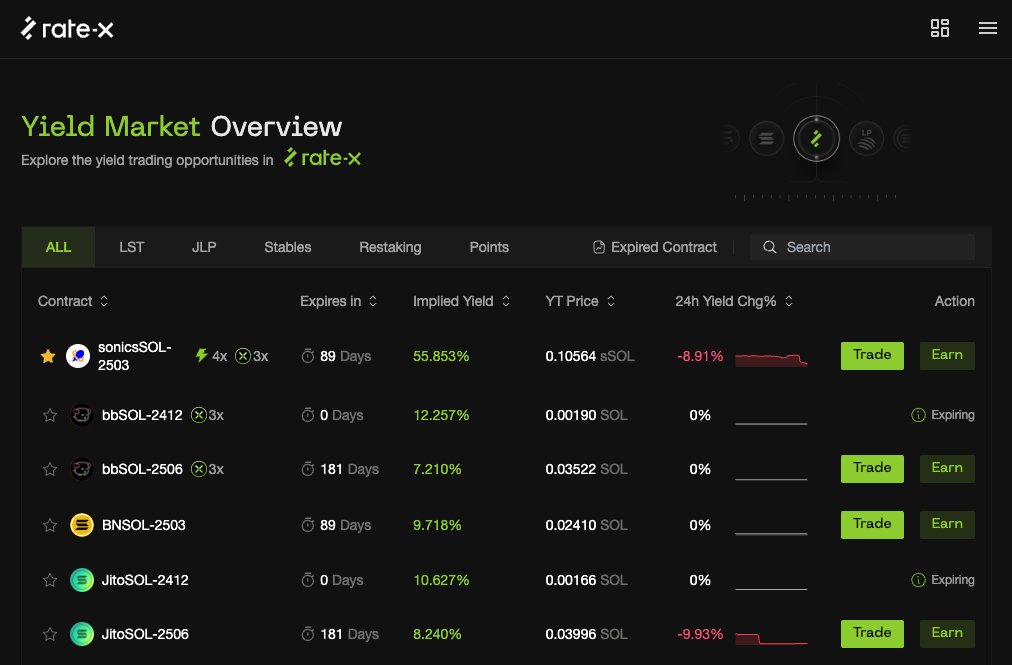Viewport: 1012px width, 665px height.
Task: Click Trade for sonicsSOL-2503
Action: coord(872,356)
